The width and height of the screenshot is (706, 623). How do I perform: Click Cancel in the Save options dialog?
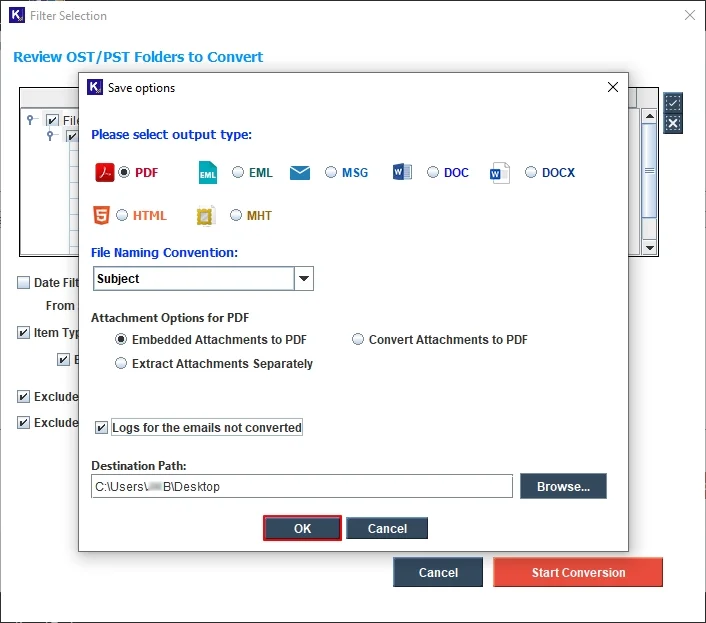(x=387, y=528)
